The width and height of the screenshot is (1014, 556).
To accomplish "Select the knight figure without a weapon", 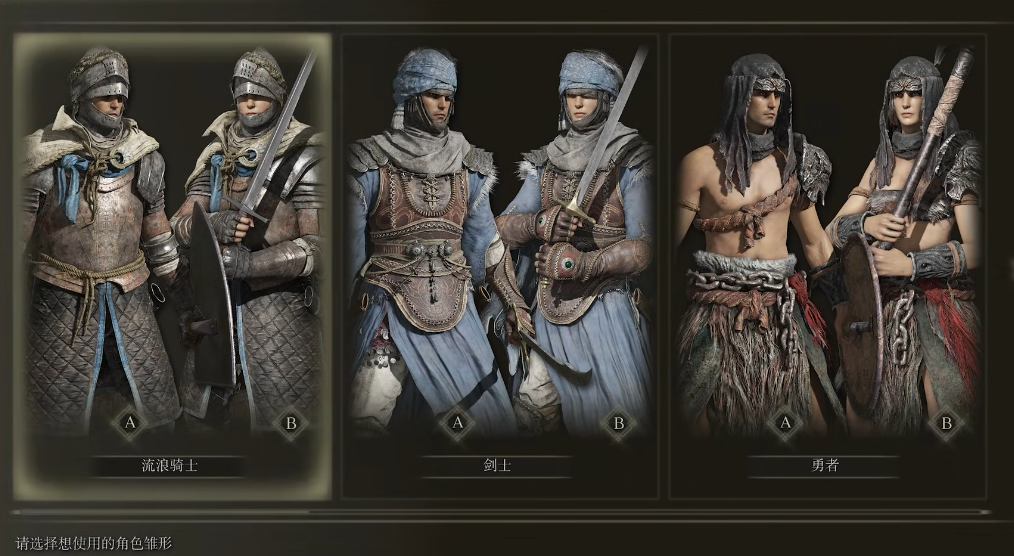I will [x=97, y=239].
